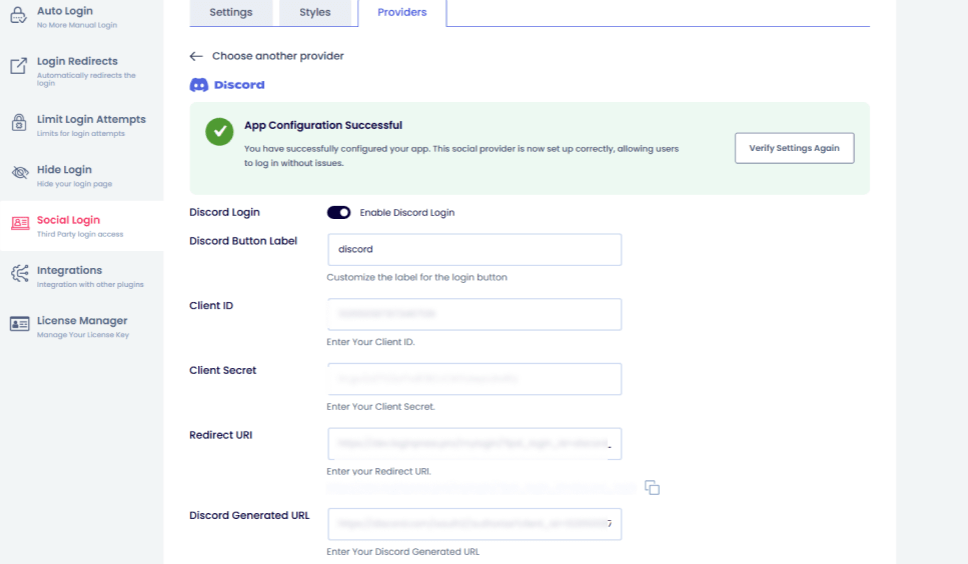
Task: Click the 'Customize the label for the login button' hint
Action: (x=417, y=278)
